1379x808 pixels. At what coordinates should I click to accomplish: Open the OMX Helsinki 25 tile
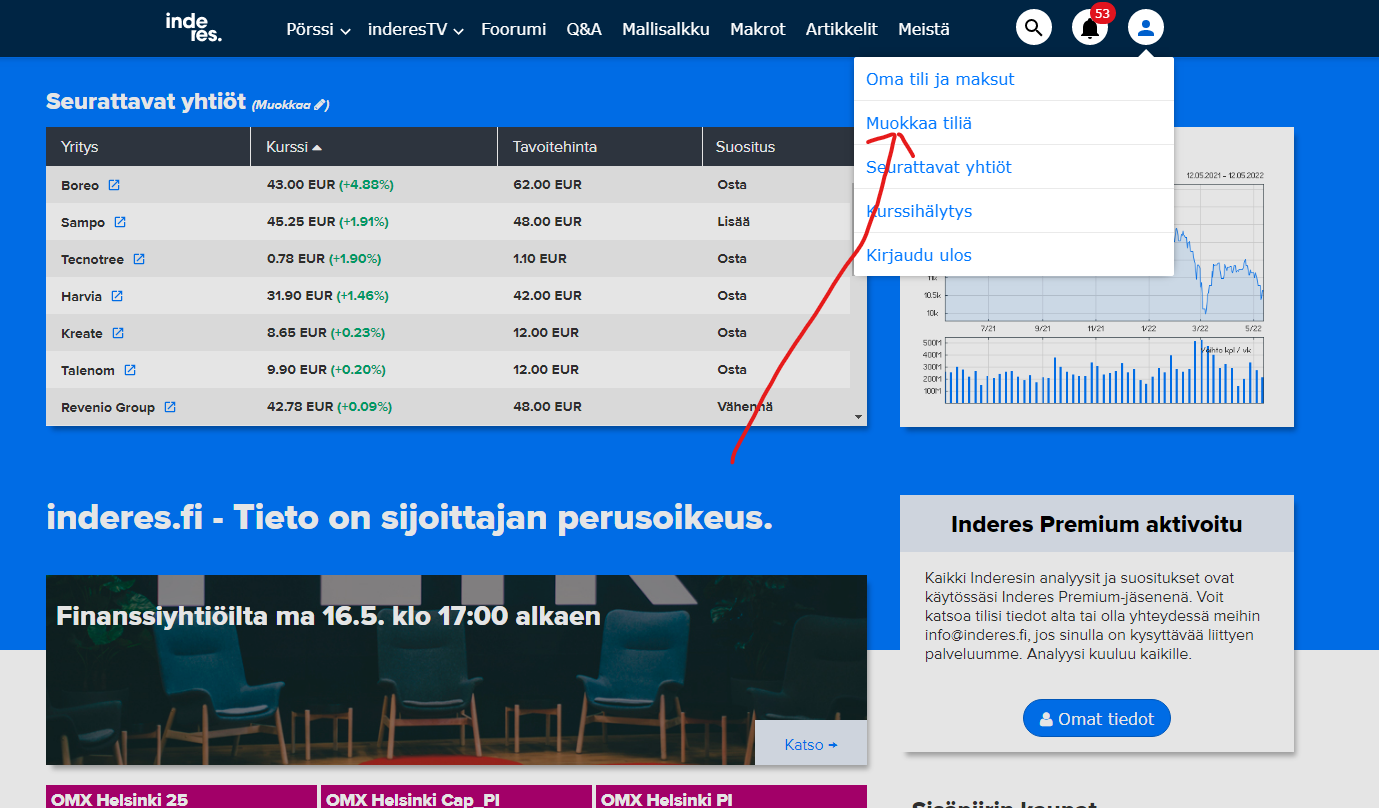tap(181, 797)
